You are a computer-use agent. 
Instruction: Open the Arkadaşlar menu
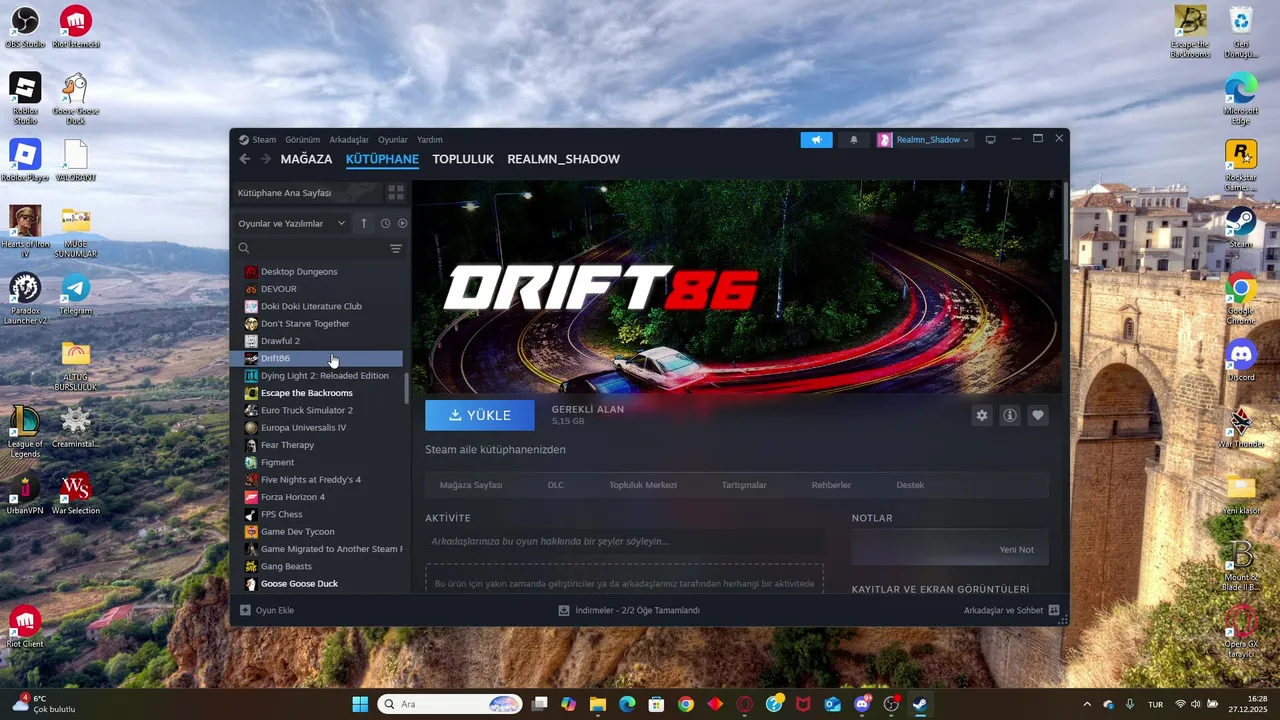349,140
